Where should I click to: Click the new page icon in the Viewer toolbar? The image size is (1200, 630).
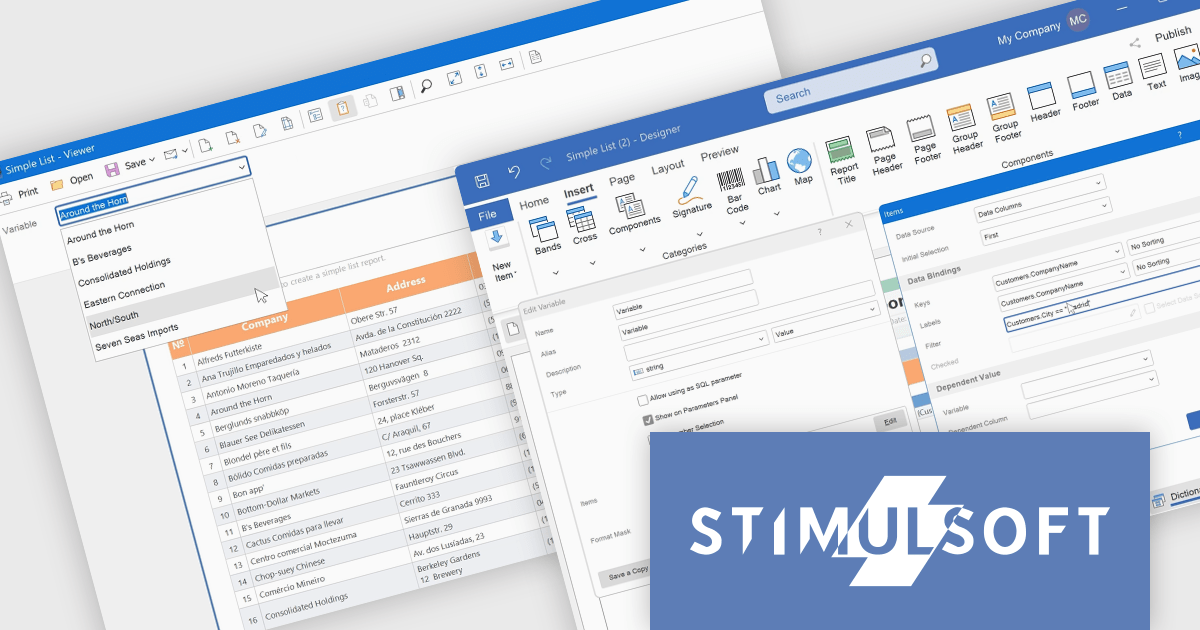pos(204,145)
